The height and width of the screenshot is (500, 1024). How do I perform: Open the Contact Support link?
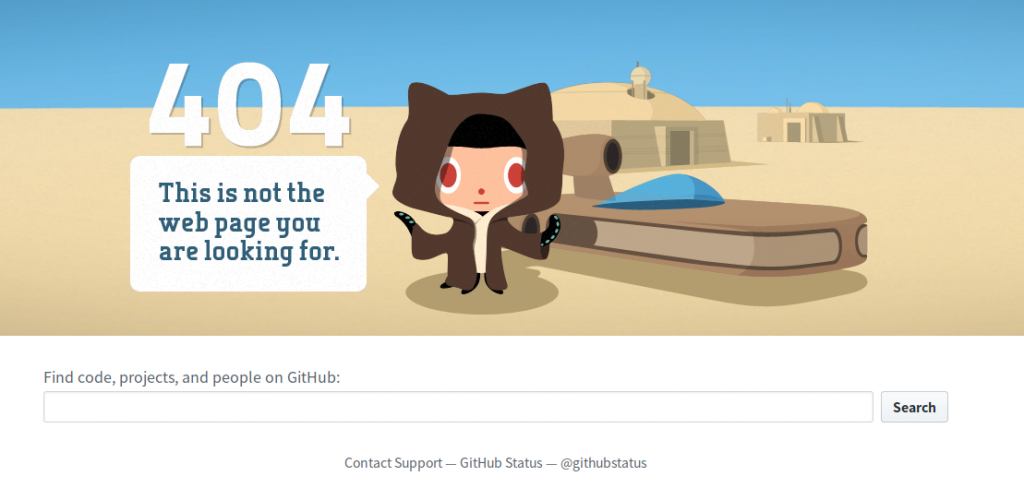[x=393, y=463]
